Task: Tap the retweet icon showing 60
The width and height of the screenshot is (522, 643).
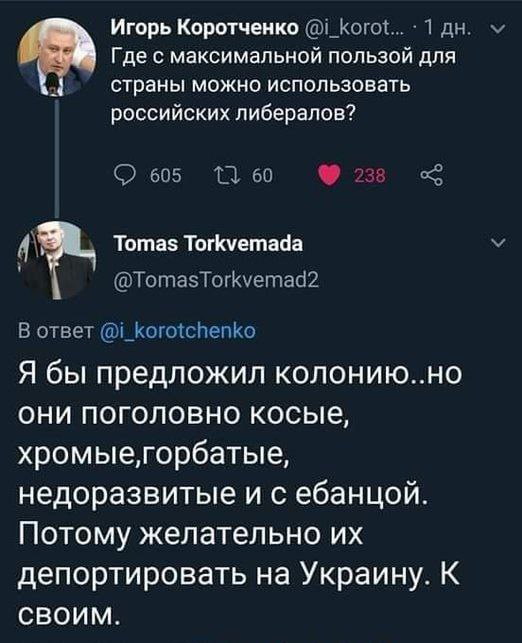Action: (x=226, y=176)
